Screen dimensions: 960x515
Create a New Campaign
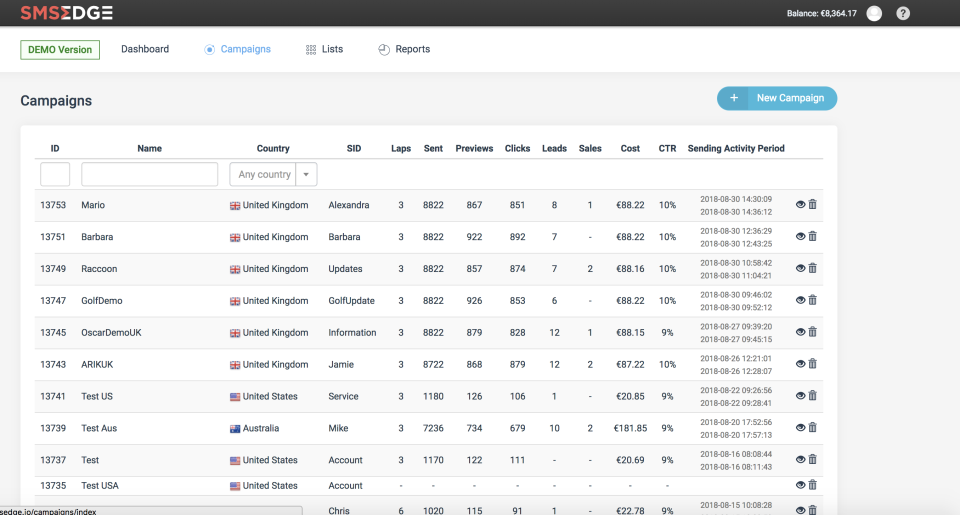pyautogui.click(x=777, y=98)
